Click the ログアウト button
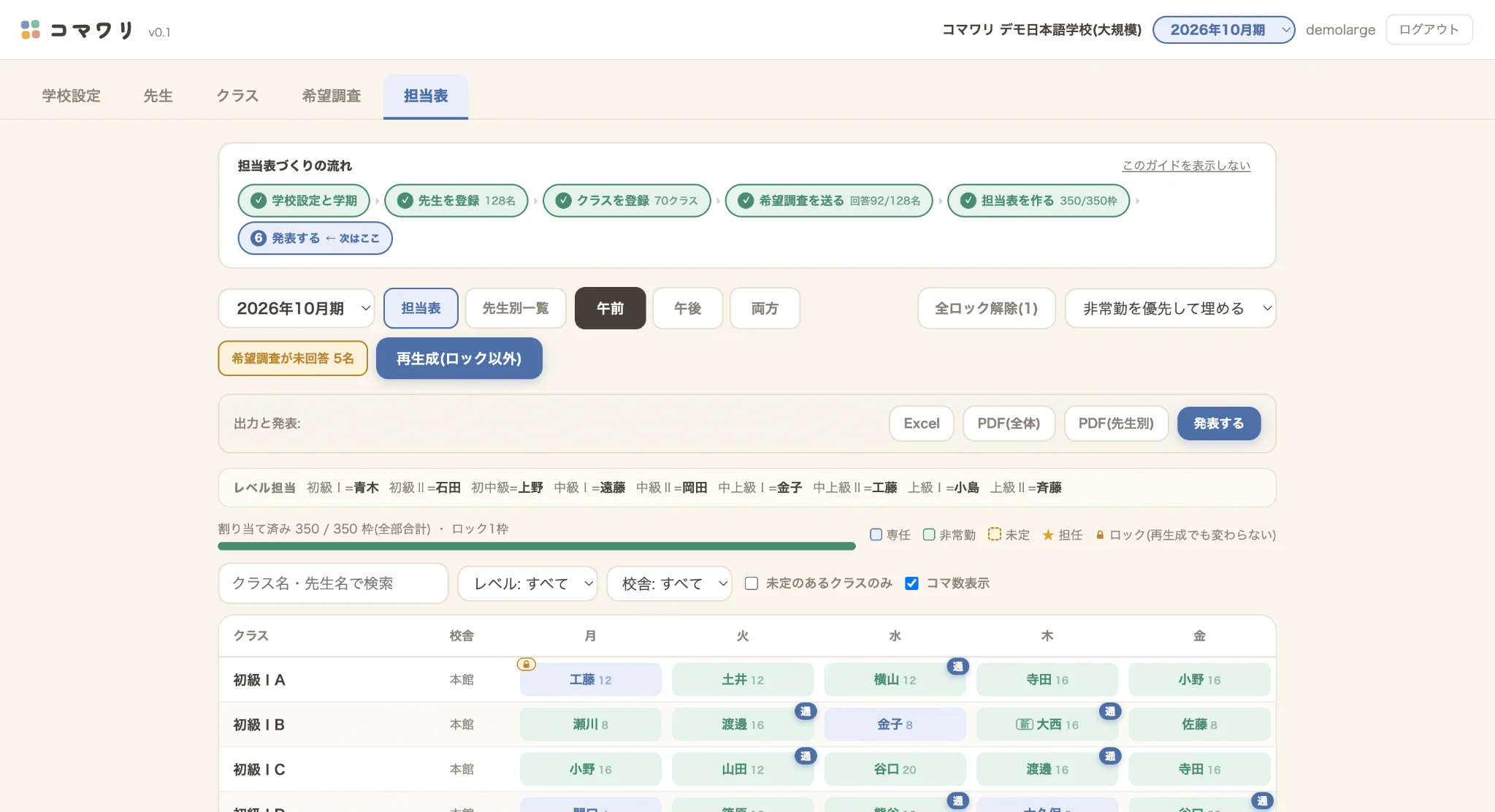The height and width of the screenshot is (812, 1495). (1429, 30)
